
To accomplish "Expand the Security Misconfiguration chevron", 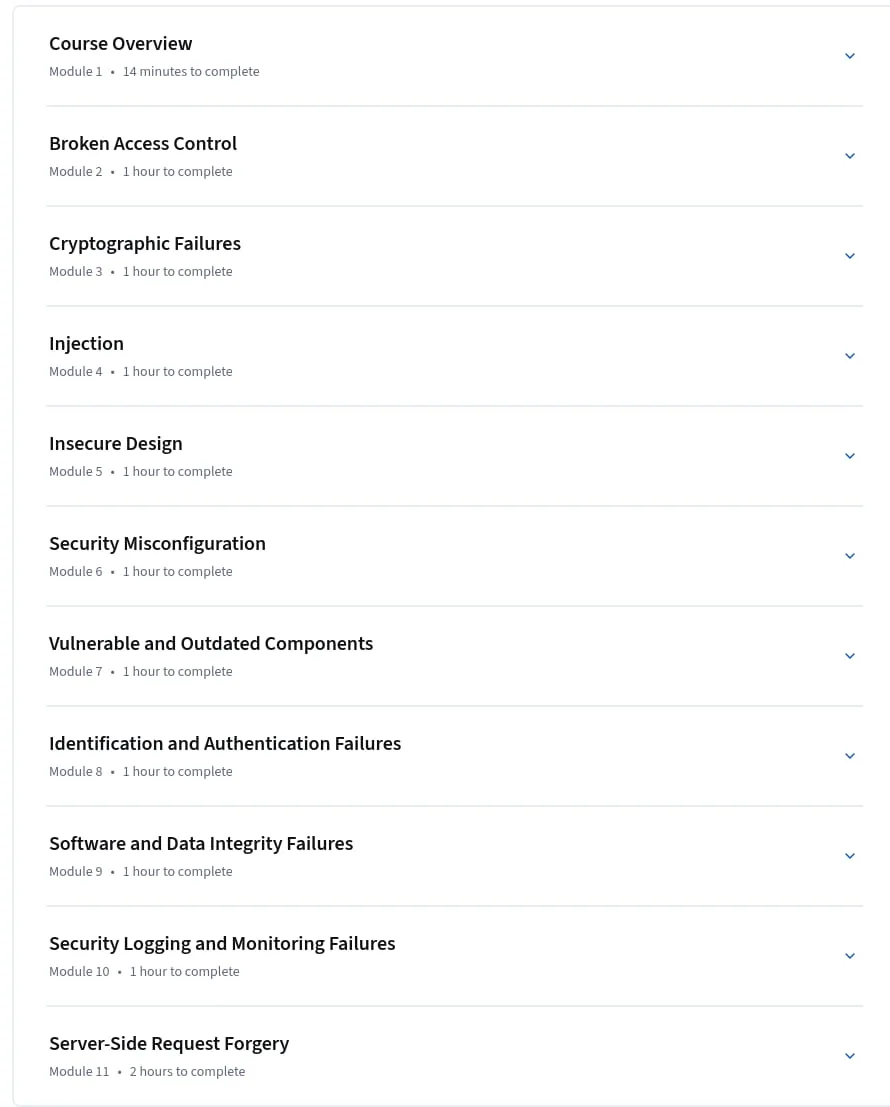I will 850,556.
